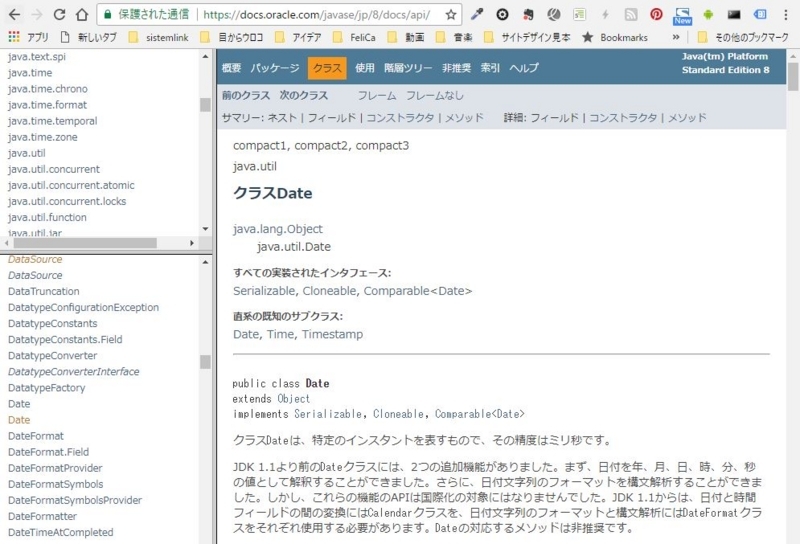Open the sistemlink bookmark folder
Screen dimensions: 800x544
pyautogui.click(x=159, y=37)
